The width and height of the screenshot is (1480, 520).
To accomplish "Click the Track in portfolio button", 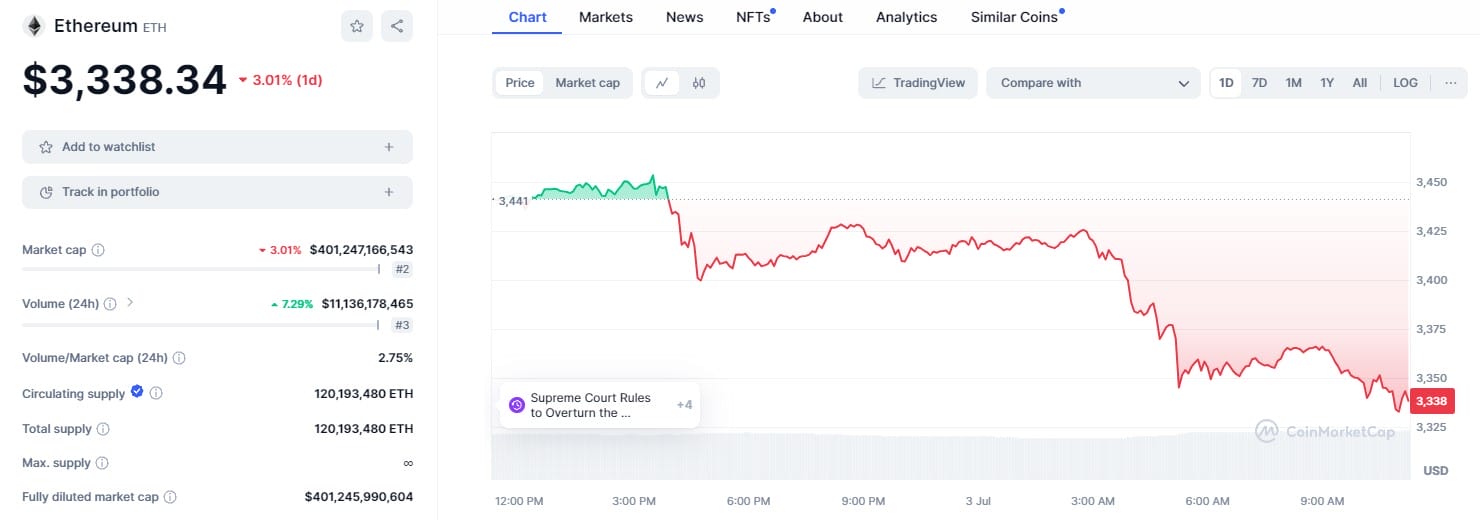I will [x=217, y=192].
